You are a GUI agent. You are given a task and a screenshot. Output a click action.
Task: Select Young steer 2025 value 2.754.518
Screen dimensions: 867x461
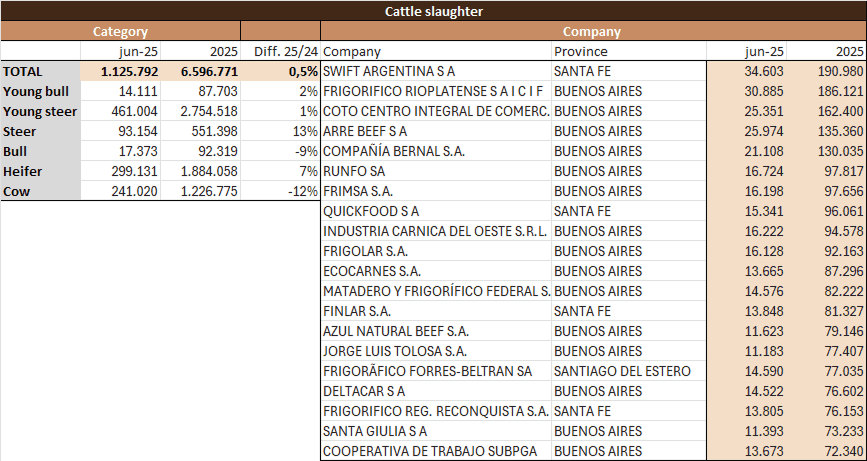pyautogui.click(x=201, y=111)
